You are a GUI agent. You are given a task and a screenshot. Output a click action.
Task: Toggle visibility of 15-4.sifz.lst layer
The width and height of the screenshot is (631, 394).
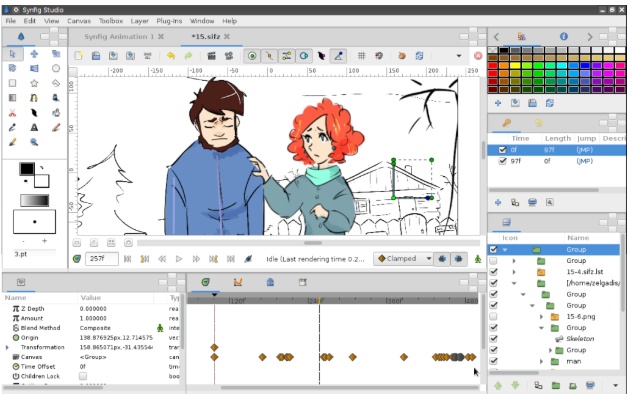493,272
